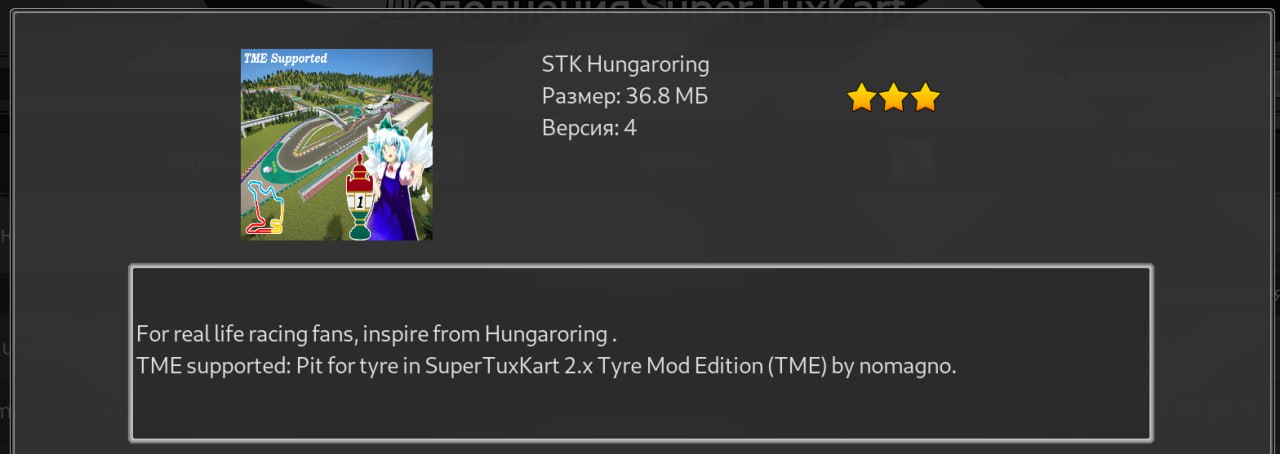Click the empty space under the description text

[641, 408]
